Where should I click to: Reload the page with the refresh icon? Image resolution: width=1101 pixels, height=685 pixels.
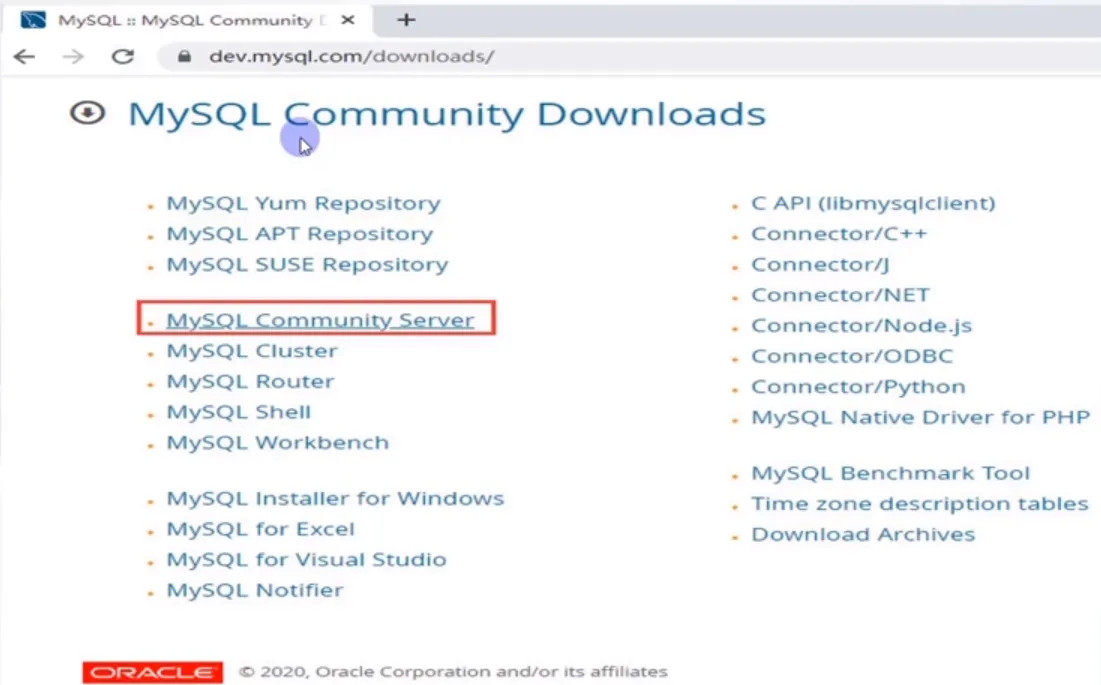[123, 56]
